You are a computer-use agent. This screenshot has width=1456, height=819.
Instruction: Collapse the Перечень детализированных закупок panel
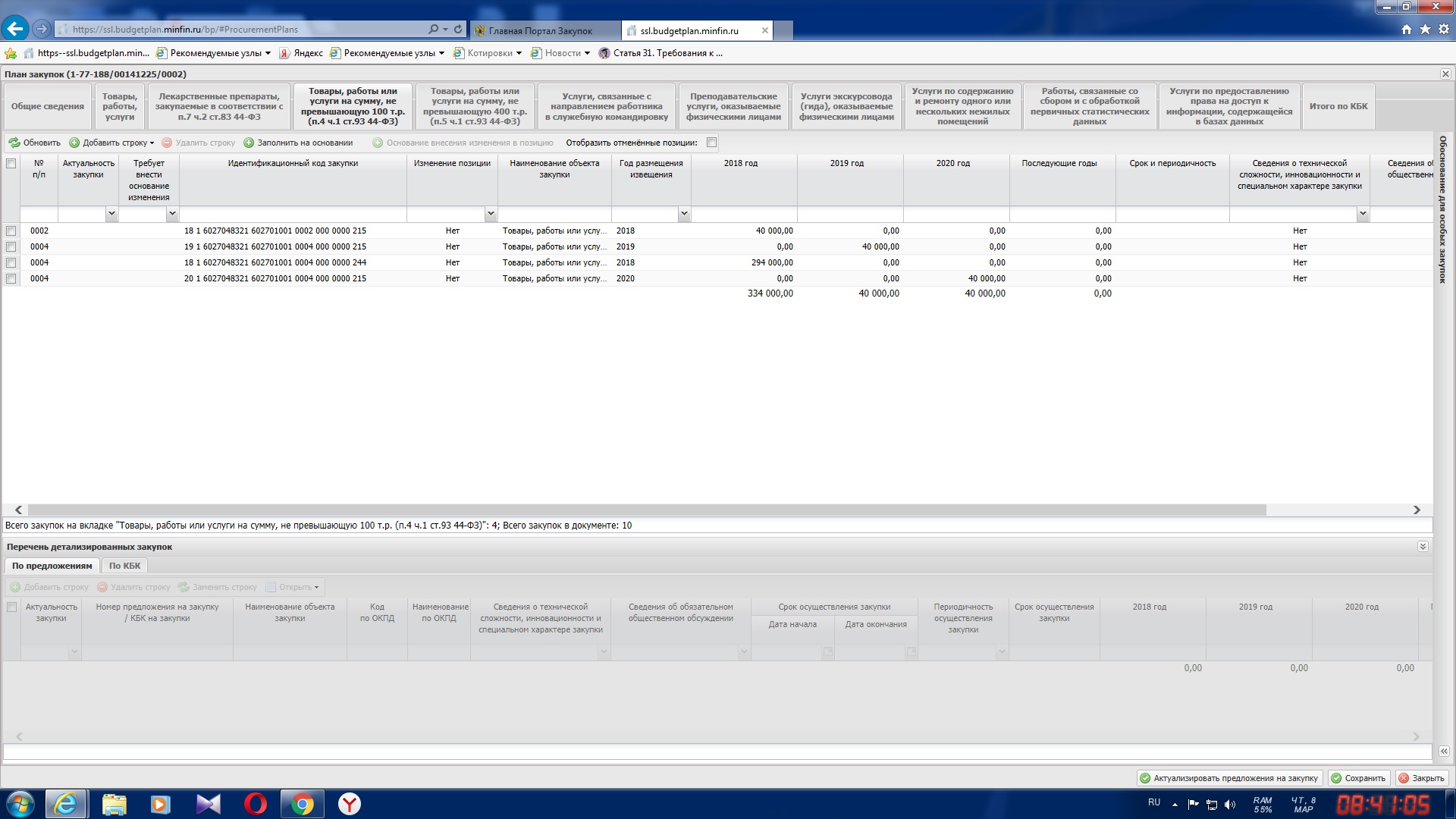point(1423,547)
